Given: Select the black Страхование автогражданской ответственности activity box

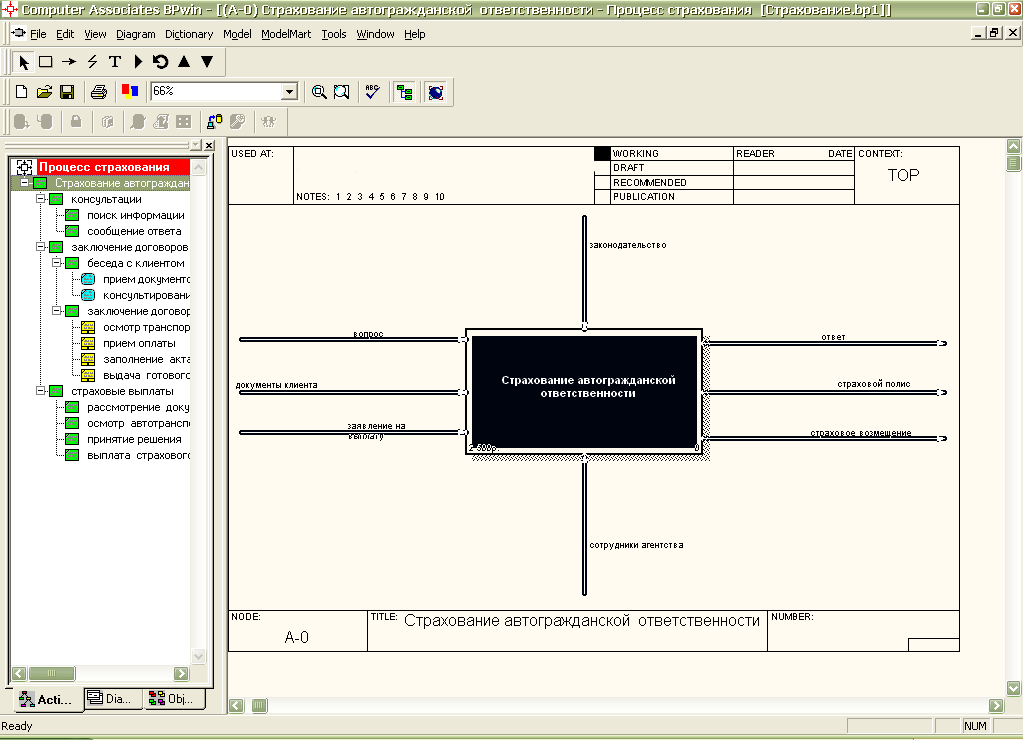Looking at the screenshot, I should click(x=585, y=392).
